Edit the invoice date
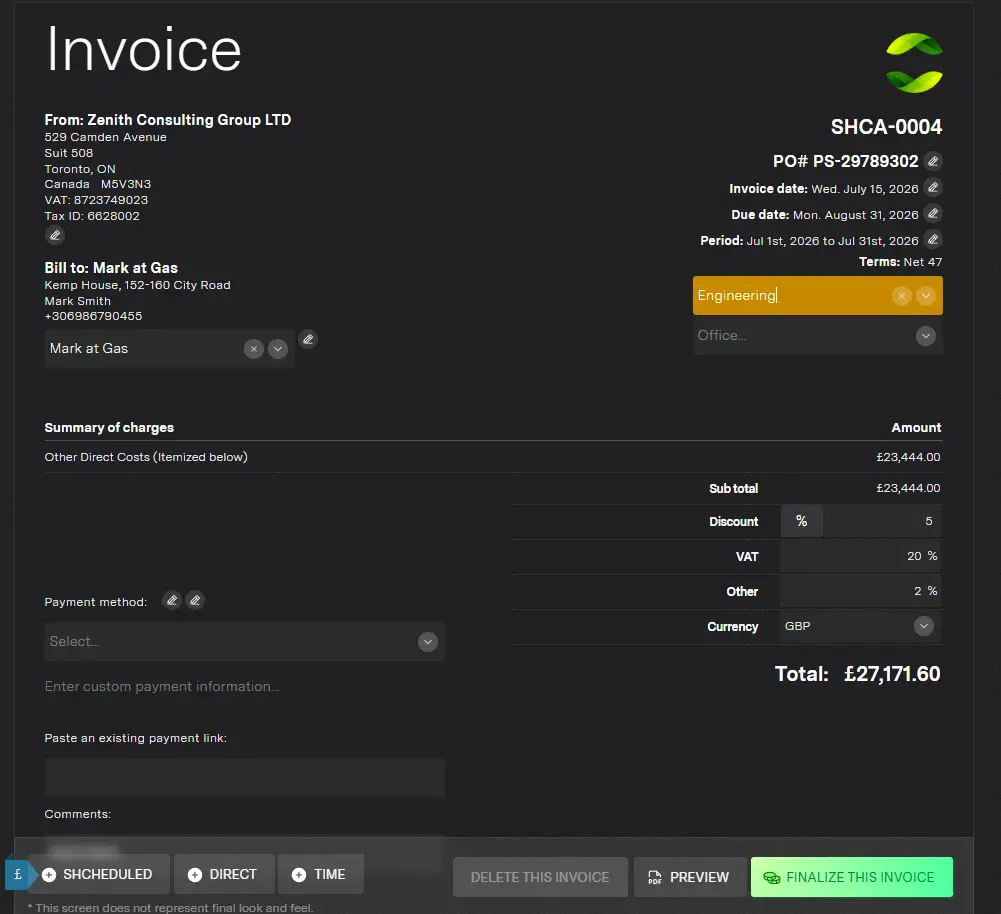The height and width of the screenshot is (914, 1001). [933, 188]
